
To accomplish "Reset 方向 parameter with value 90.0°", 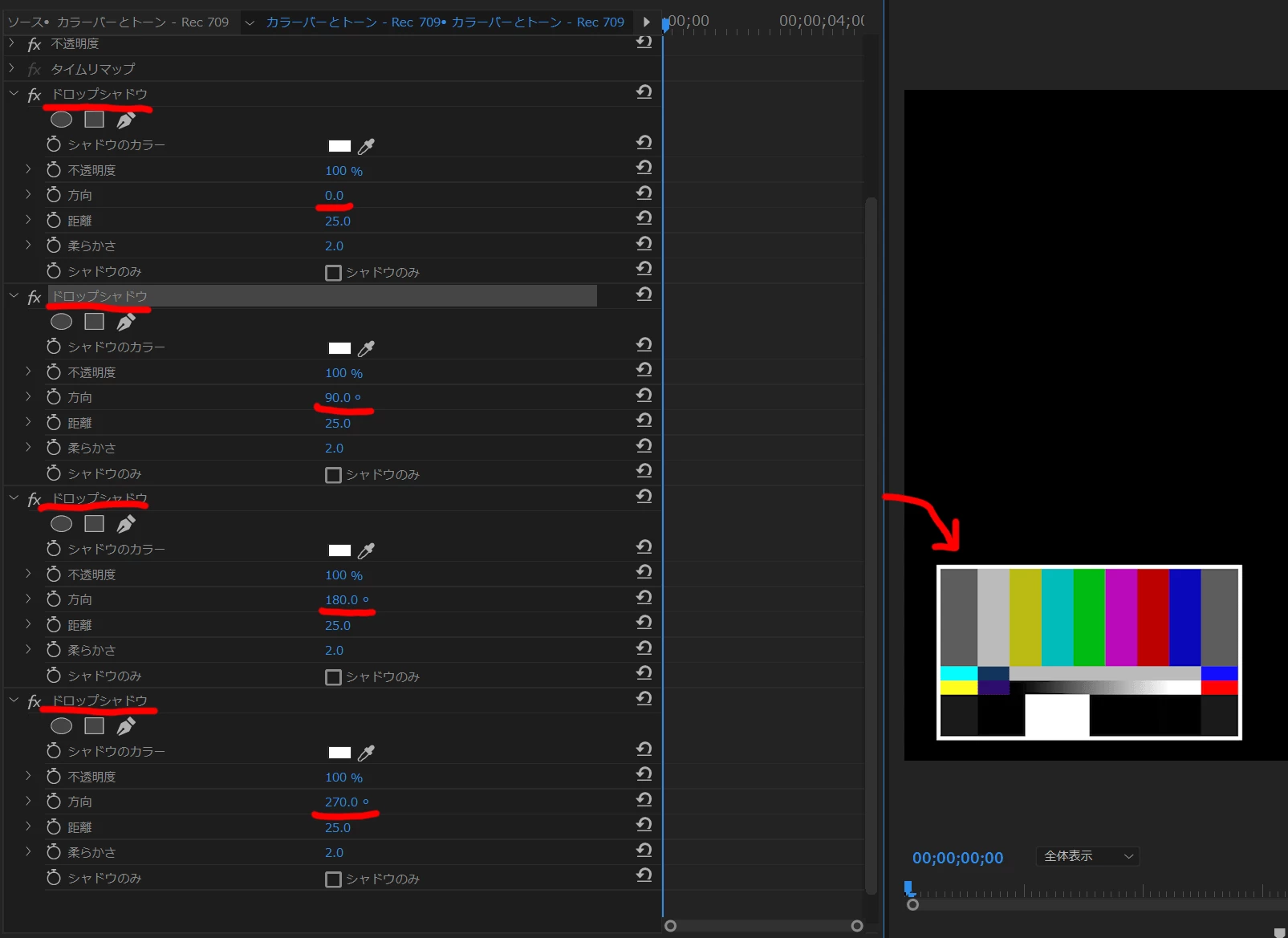I will pyautogui.click(x=644, y=396).
